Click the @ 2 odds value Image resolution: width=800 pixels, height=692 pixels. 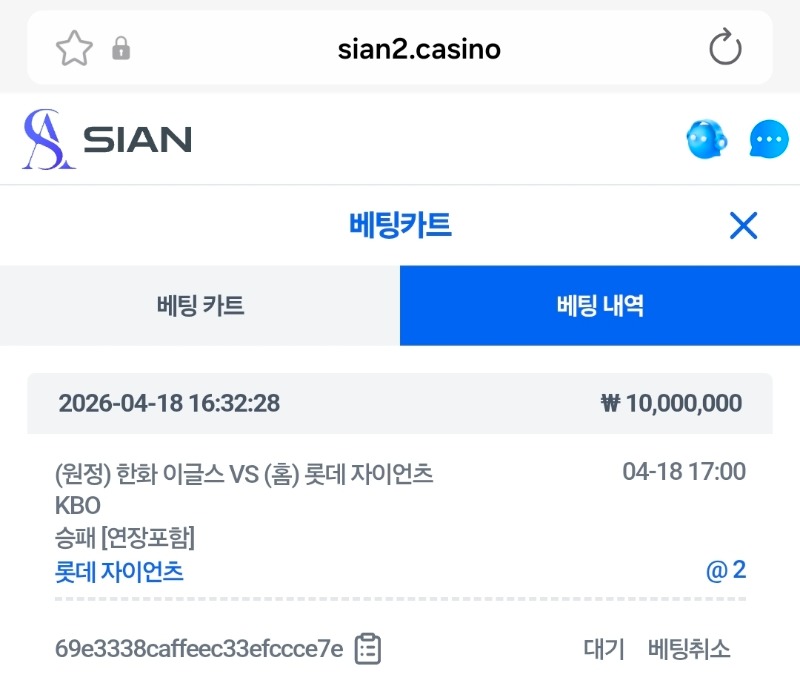[727, 571]
